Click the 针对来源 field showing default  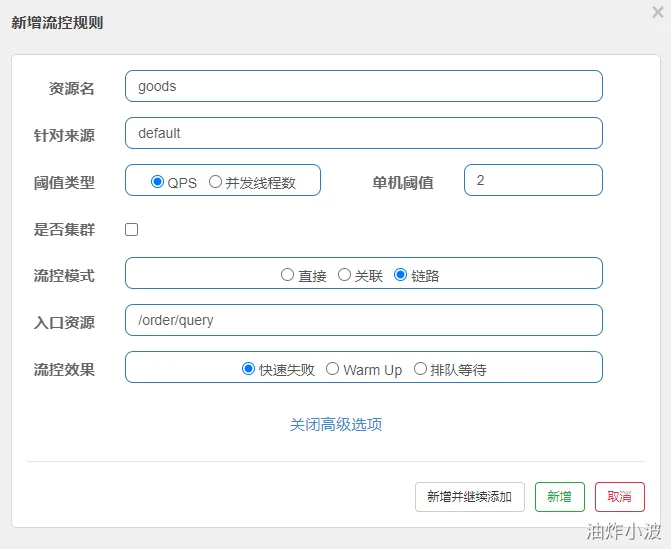click(363, 133)
